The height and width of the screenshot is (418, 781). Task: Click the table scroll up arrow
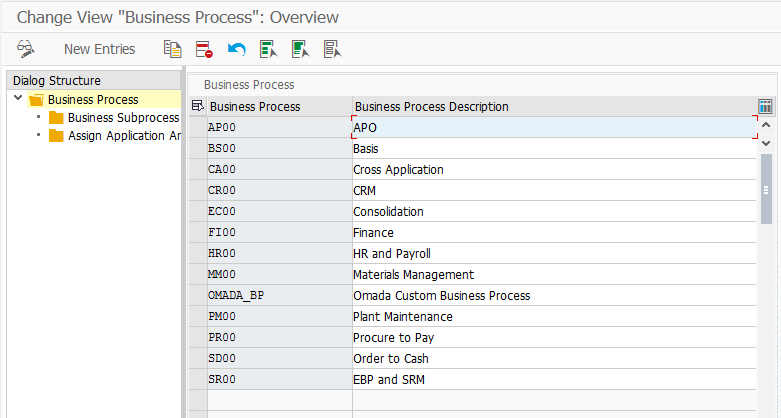pos(766,125)
